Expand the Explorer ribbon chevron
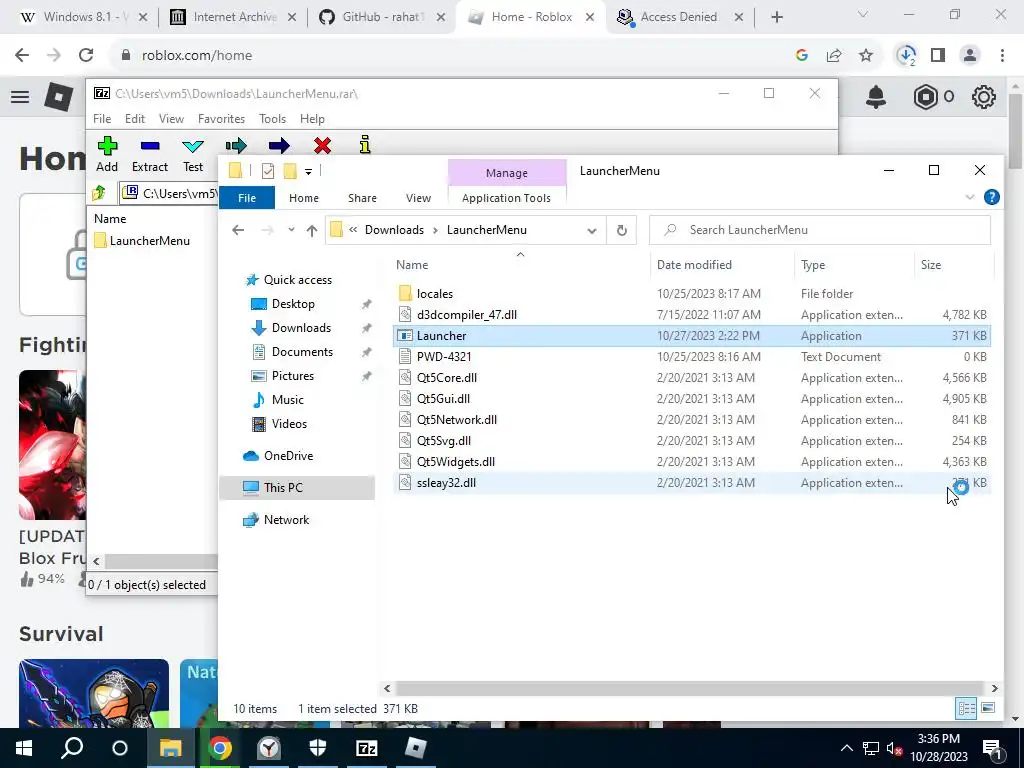The width and height of the screenshot is (1024, 768). point(970,197)
